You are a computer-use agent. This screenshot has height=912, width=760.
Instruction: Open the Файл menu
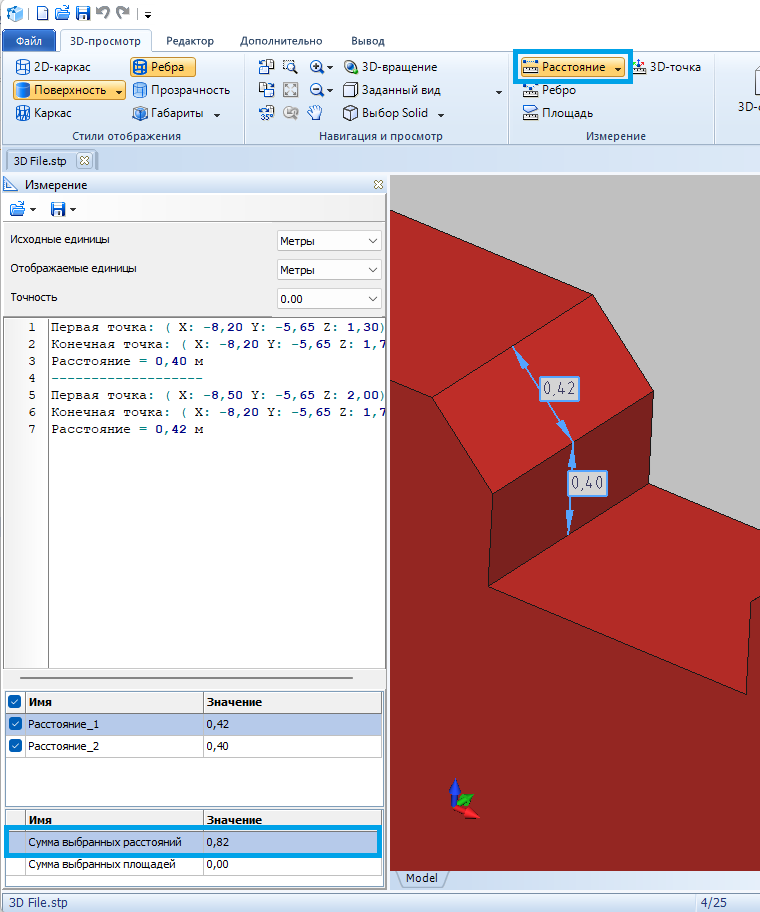(x=29, y=41)
